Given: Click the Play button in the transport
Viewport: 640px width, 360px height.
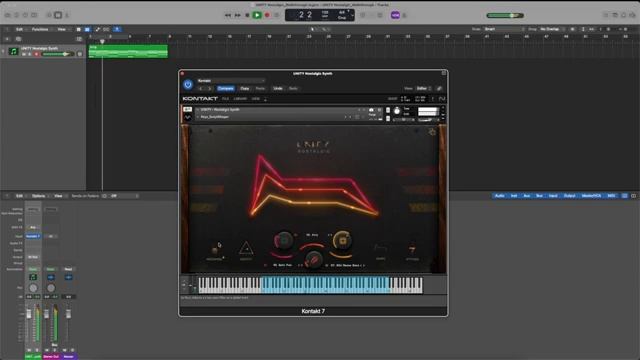Looking at the screenshot, I should coord(257,15).
